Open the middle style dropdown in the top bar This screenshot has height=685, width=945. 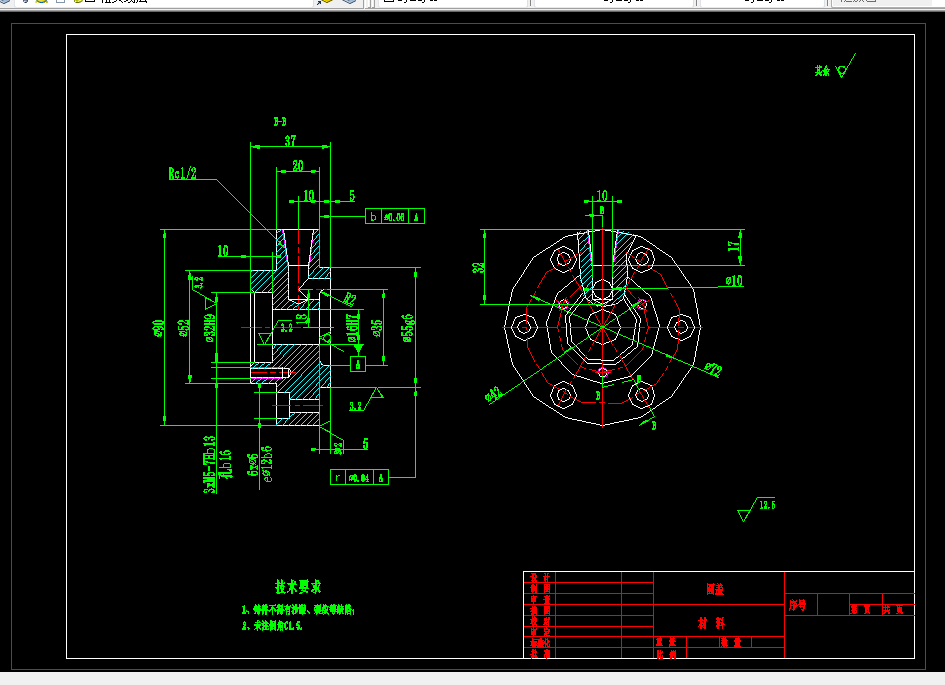[620, 4]
